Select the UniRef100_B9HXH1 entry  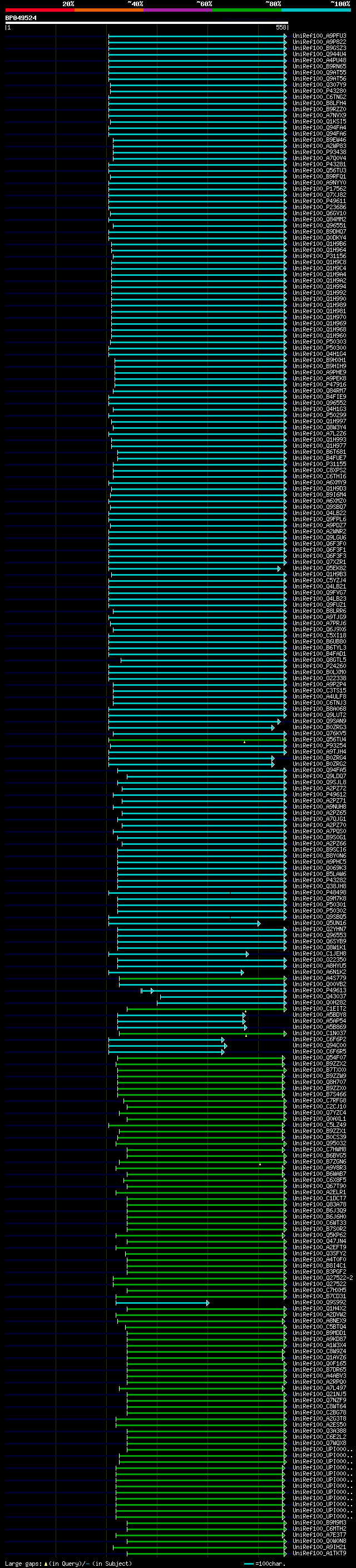(x=319, y=360)
